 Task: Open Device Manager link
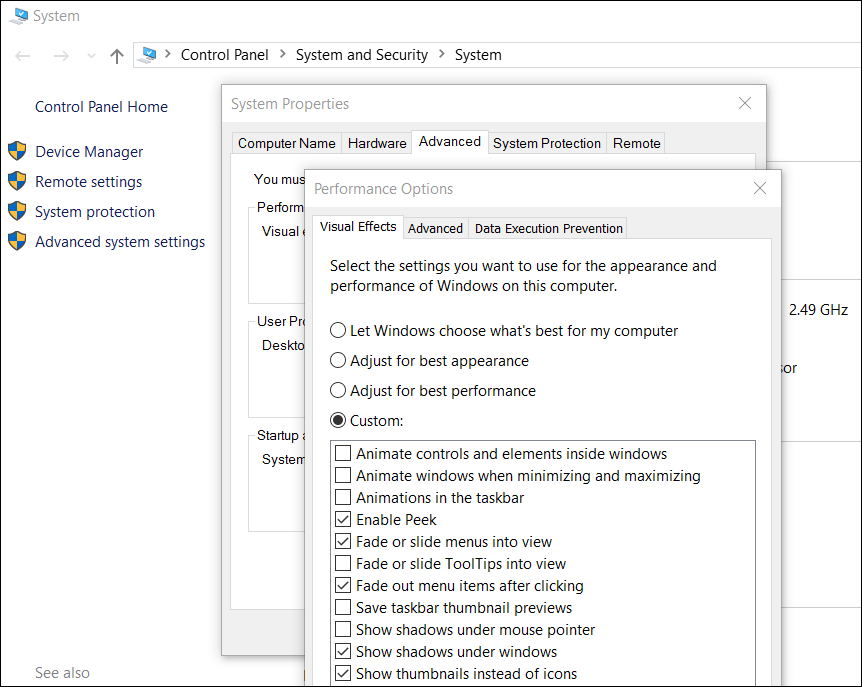point(89,152)
